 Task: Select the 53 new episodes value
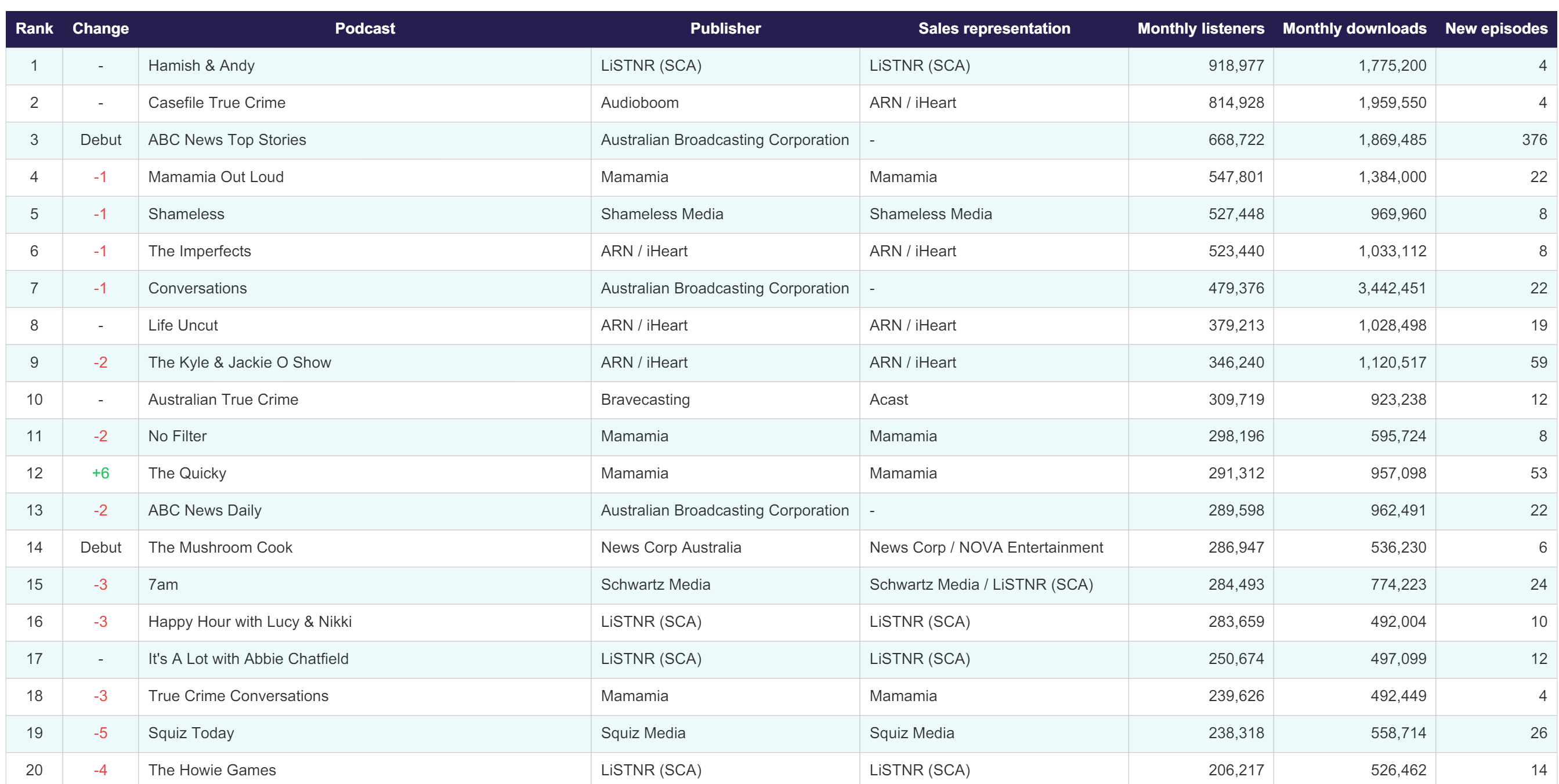(x=1539, y=473)
